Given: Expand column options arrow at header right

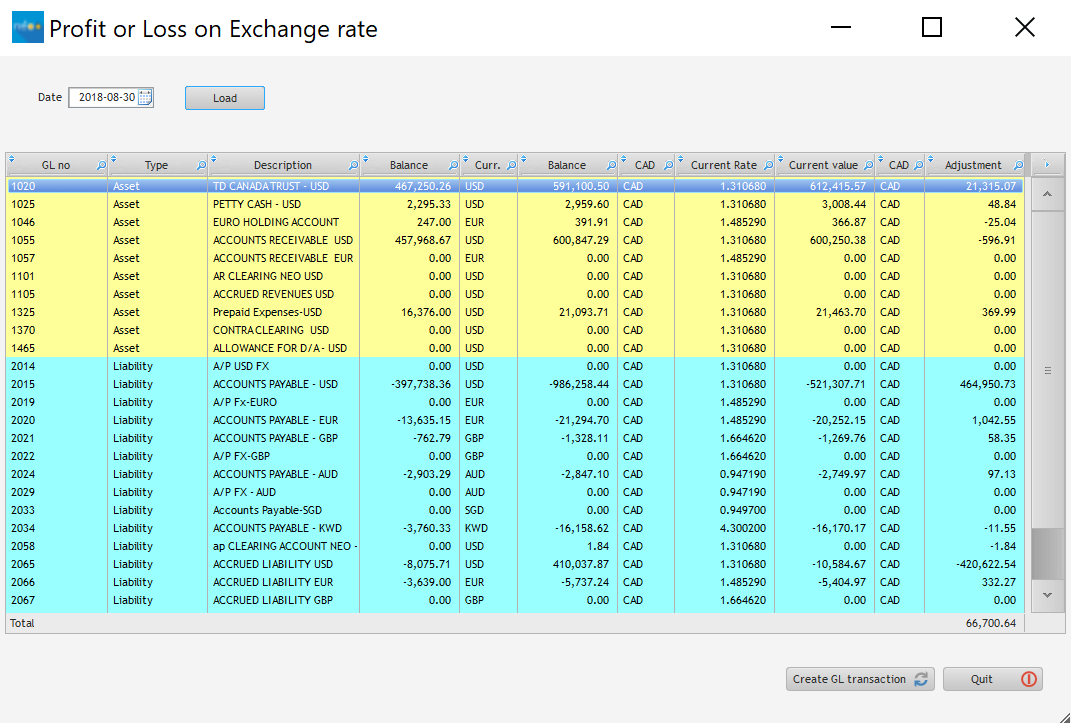Looking at the screenshot, I should click(x=1047, y=165).
